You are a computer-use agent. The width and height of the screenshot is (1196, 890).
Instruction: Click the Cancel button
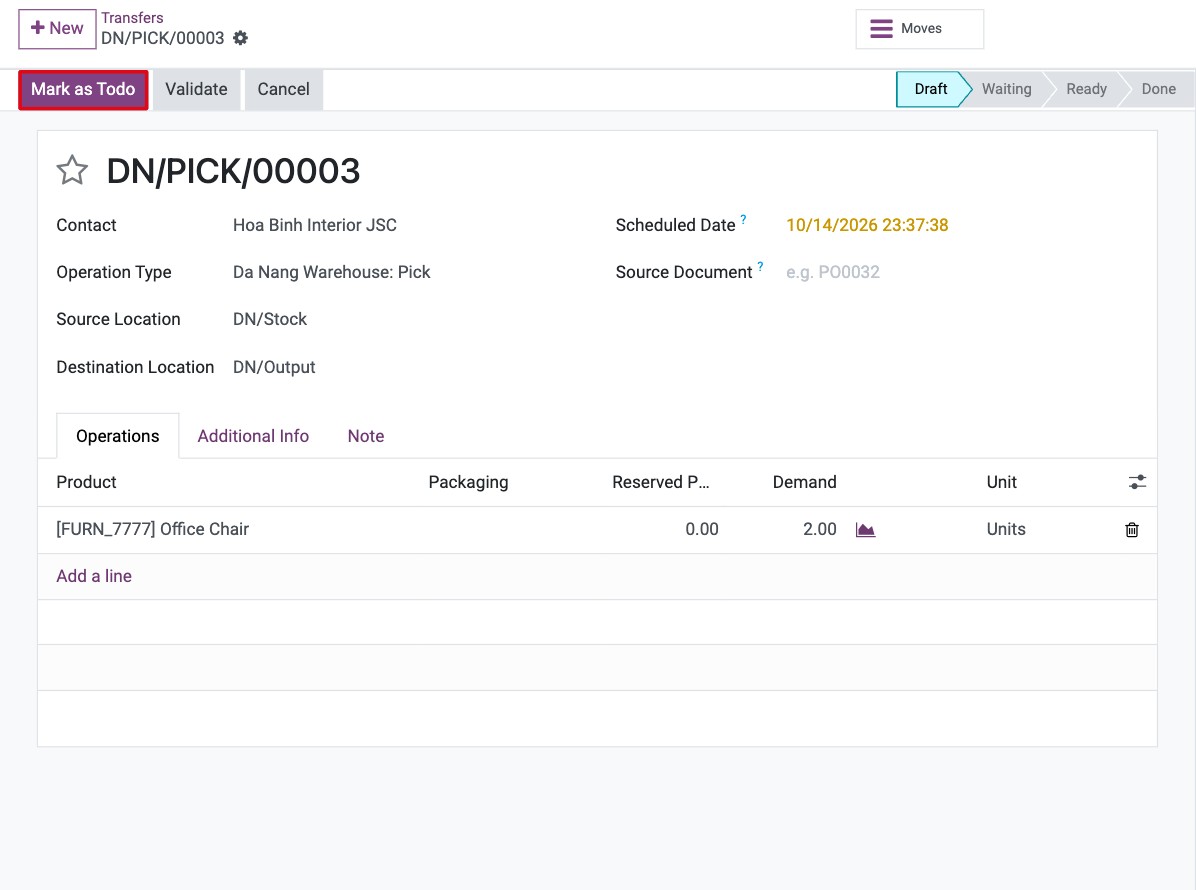(x=283, y=89)
